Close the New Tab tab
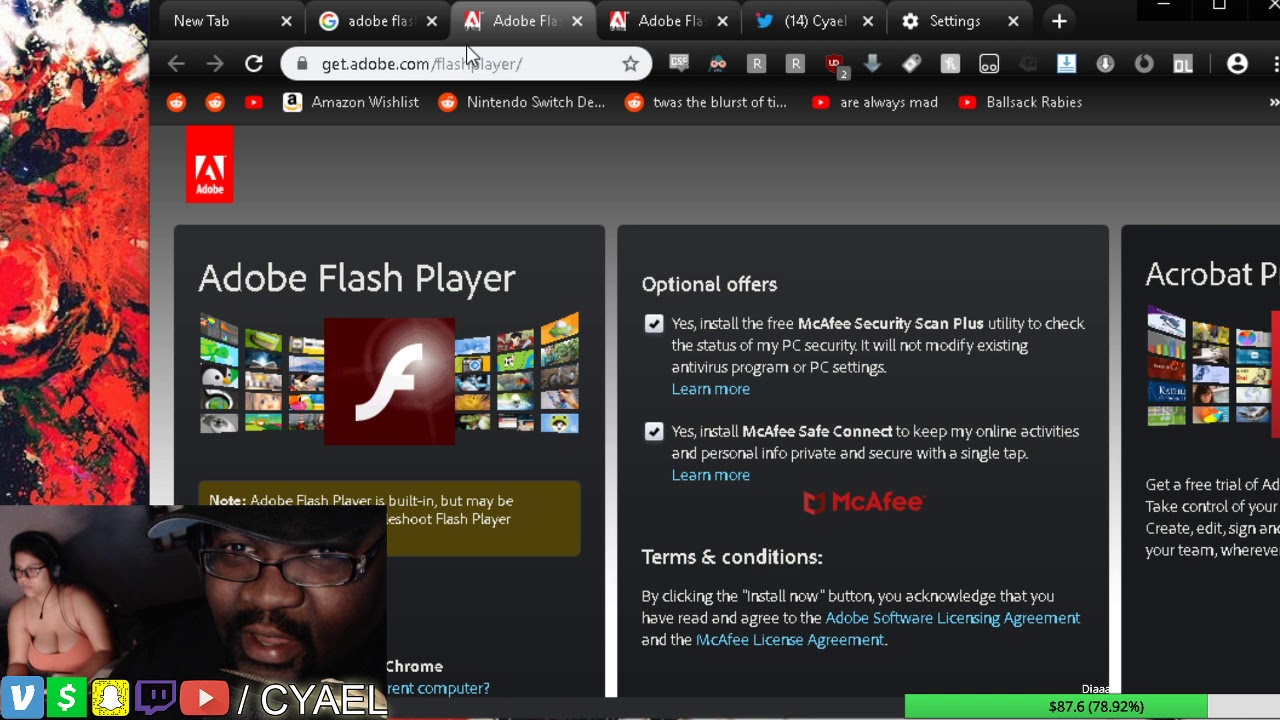1280x720 pixels. (x=286, y=21)
